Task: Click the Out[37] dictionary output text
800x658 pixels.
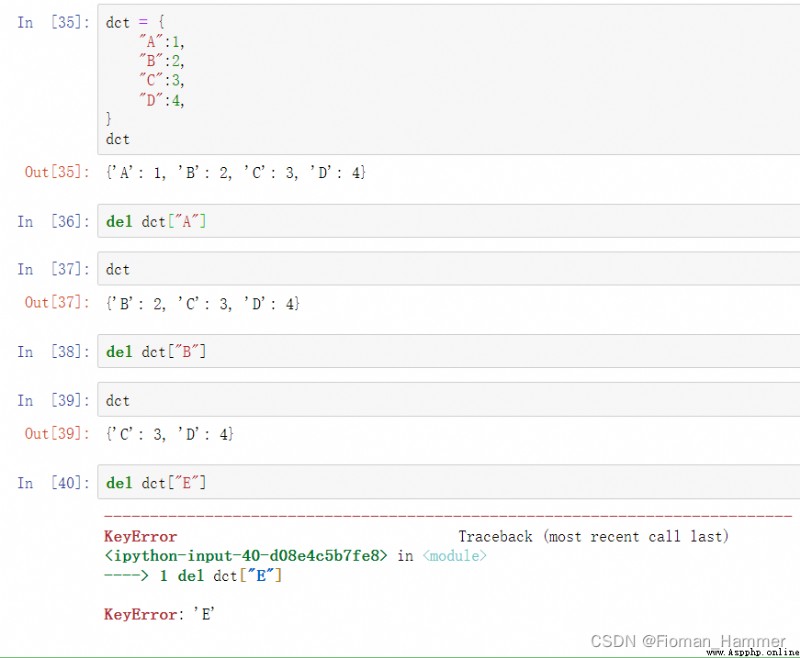Action: tap(203, 303)
